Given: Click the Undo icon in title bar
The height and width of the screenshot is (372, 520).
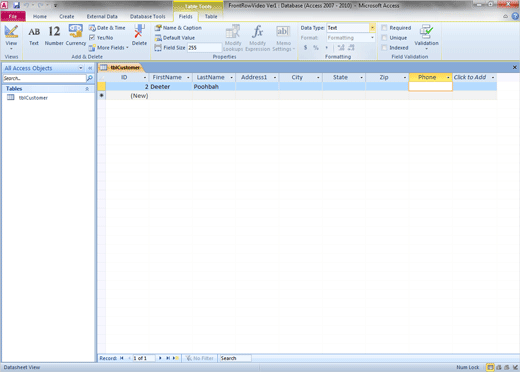Looking at the screenshot, I should click(26, 5).
